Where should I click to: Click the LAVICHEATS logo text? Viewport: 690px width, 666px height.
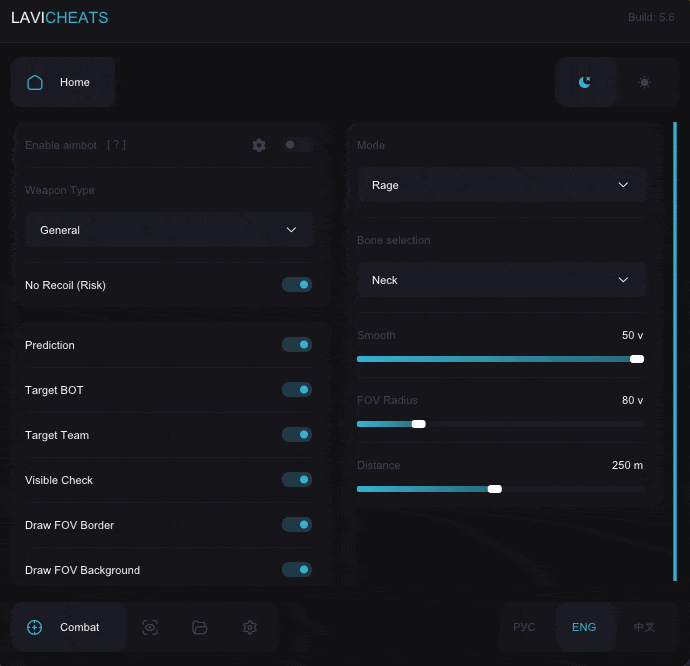[59, 18]
